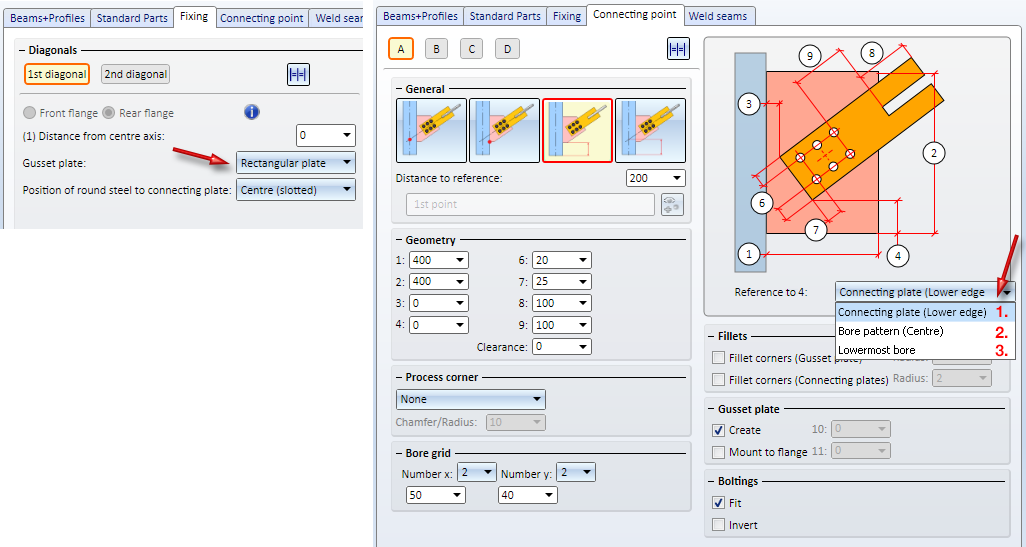Enable Fillet corners (Connecting plates) checkbox
This screenshot has height=547, width=1026.
[x=719, y=379]
